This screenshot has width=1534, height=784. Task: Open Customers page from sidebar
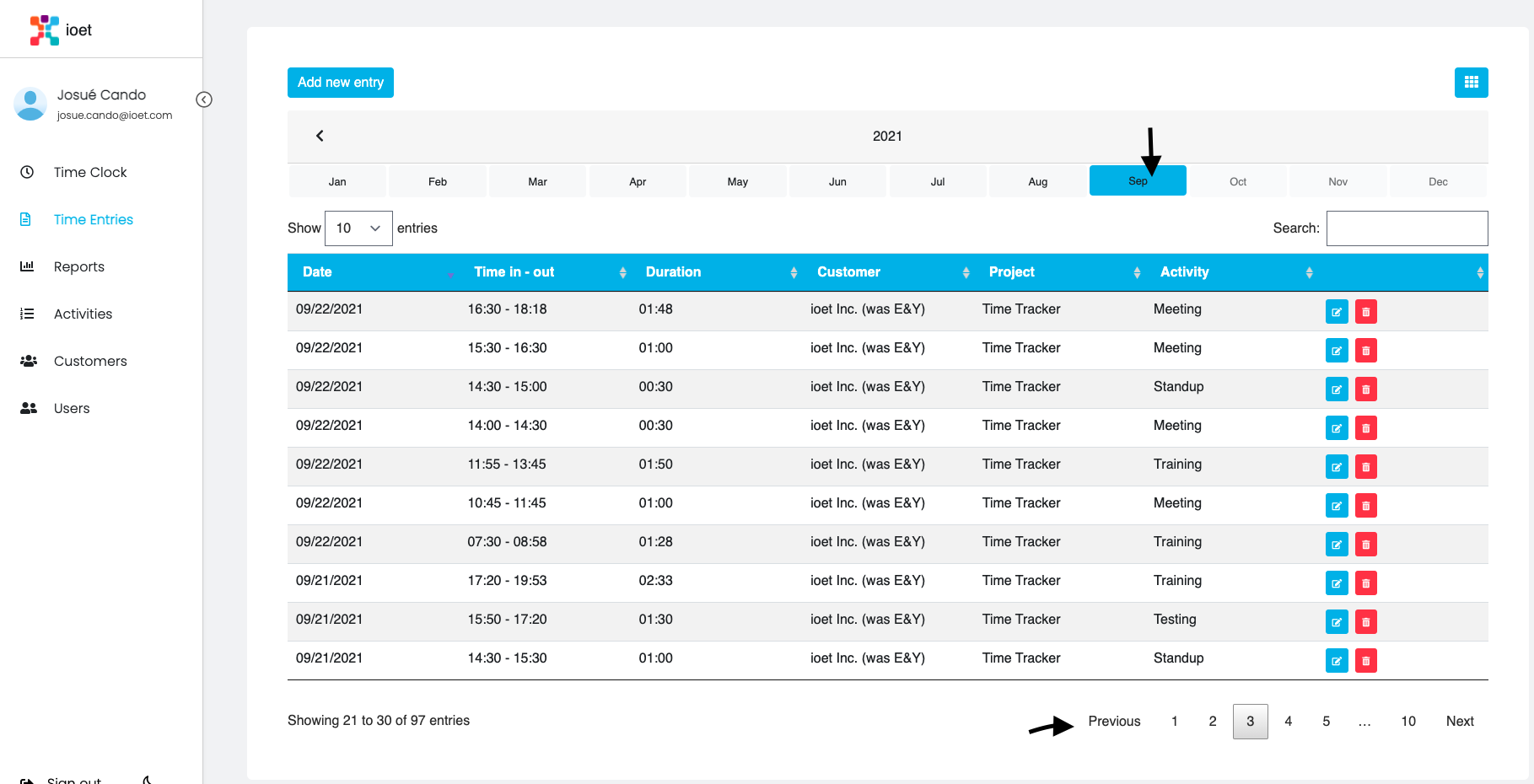pos(90,361)
